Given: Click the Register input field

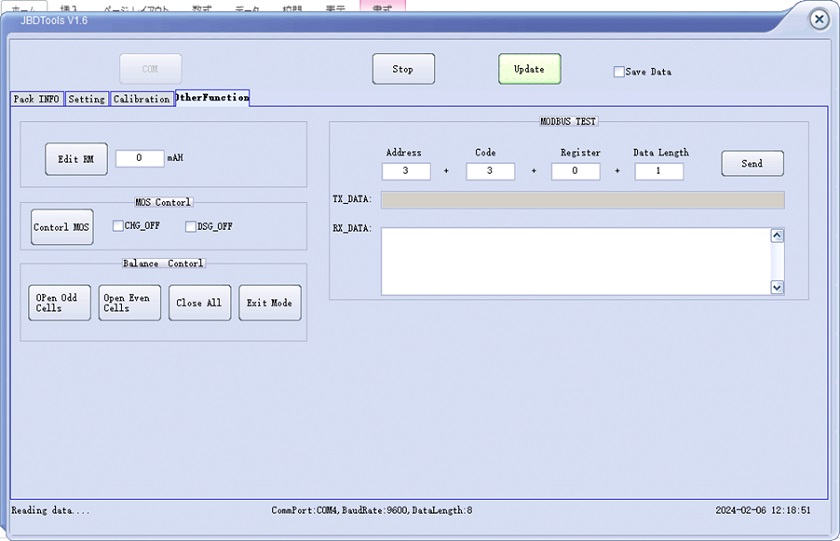Looking at the screenshot, I should pos(575,171).
